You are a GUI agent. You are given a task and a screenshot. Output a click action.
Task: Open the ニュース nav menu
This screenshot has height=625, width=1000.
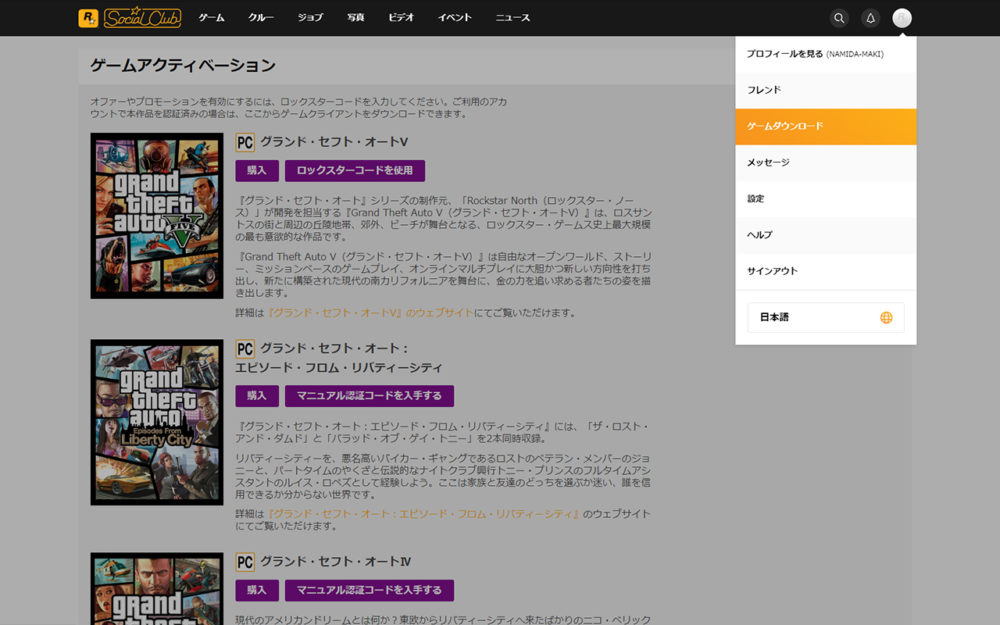(513, 18)
